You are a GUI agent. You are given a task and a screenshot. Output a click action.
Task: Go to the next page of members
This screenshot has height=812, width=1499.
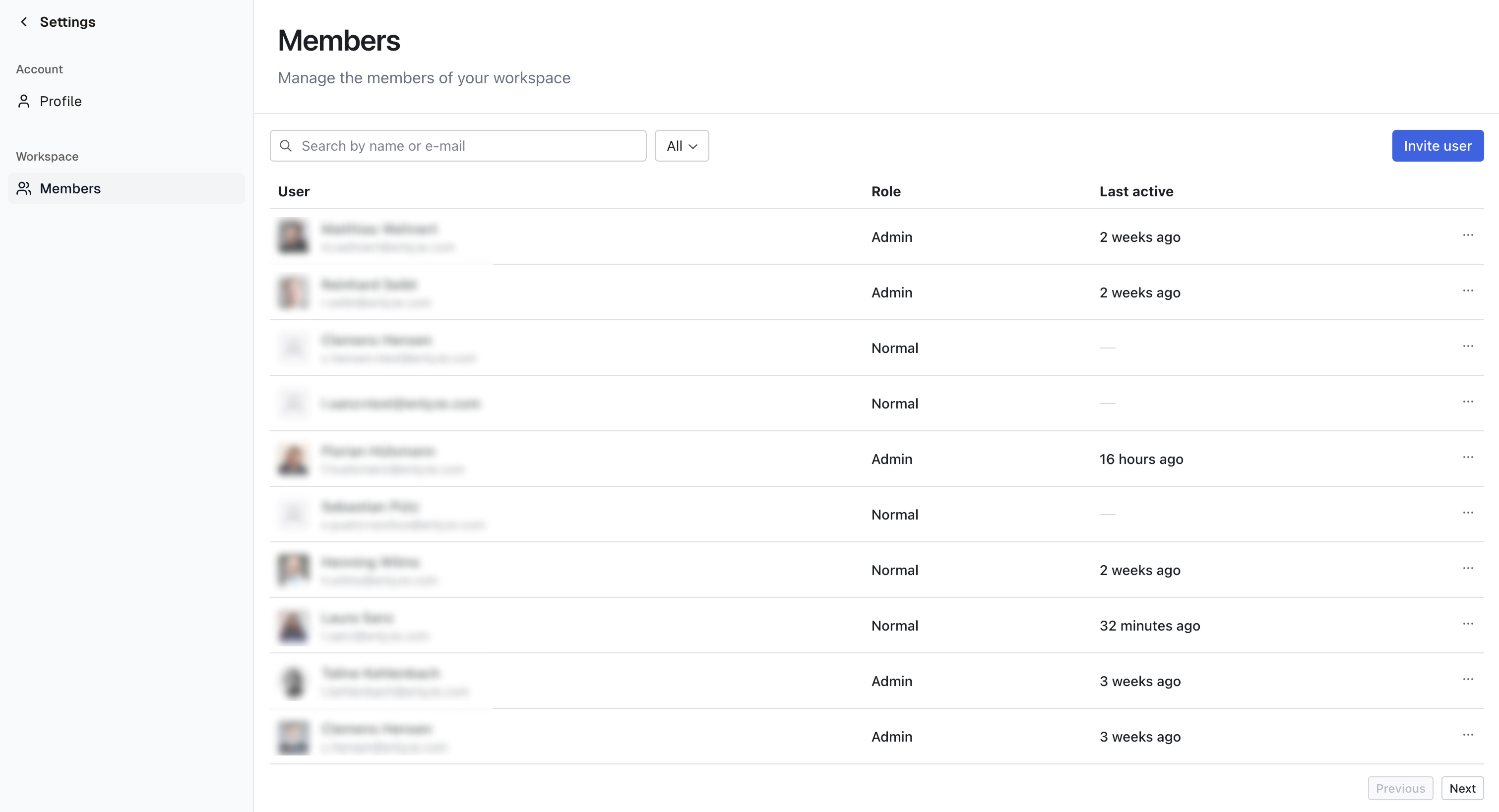coord(1462,788)
